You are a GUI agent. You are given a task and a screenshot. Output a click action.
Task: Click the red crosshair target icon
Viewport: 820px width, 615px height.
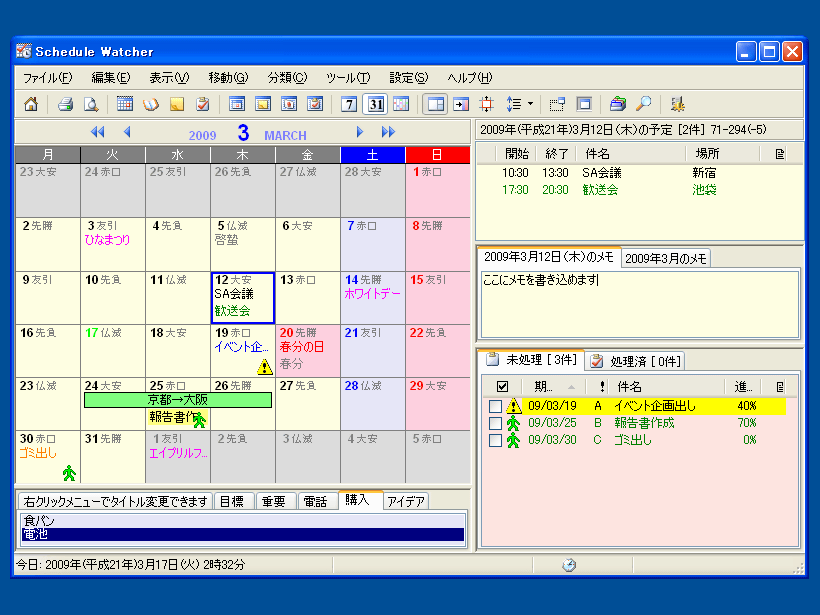click(487, 104)
